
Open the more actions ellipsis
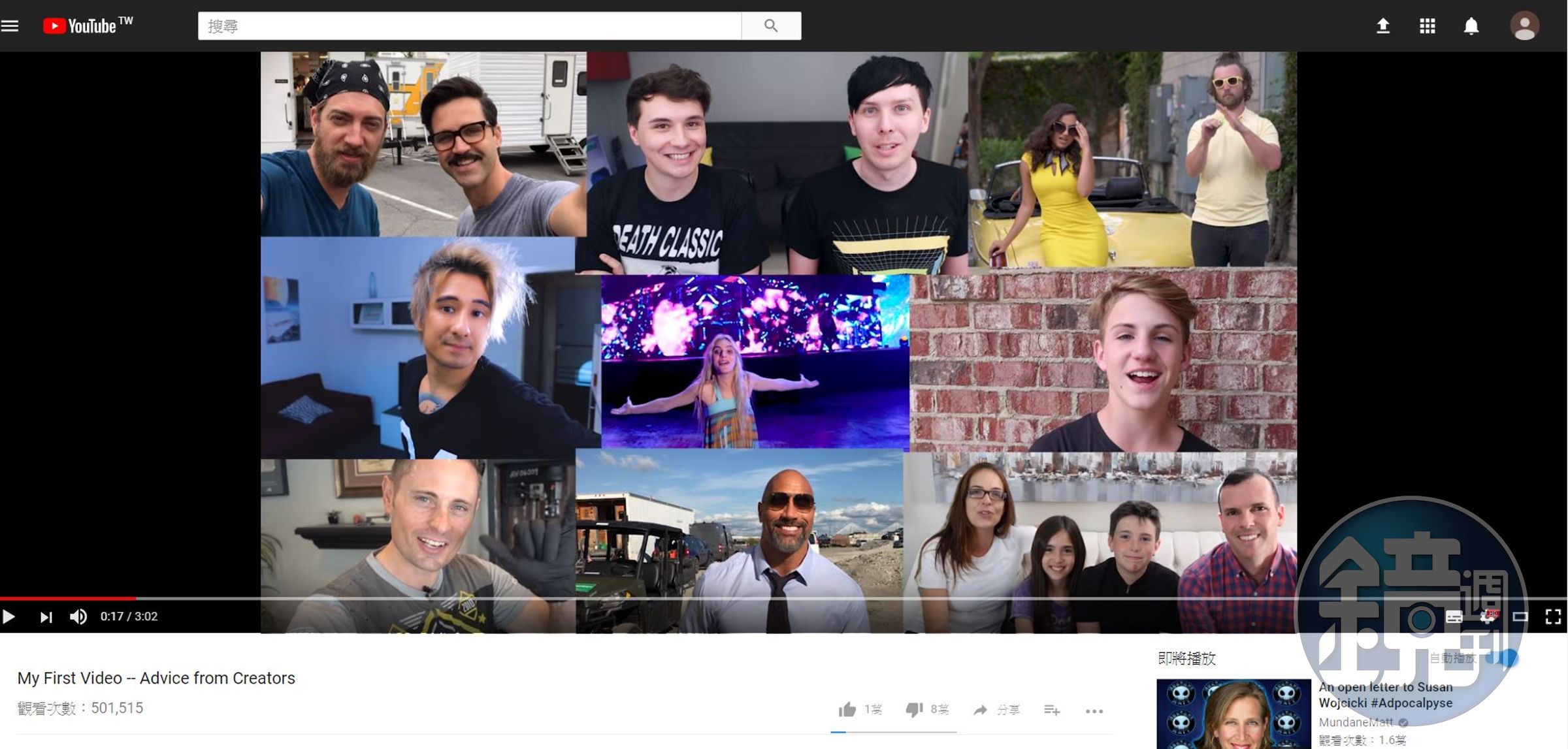[x=1094, y=710]
